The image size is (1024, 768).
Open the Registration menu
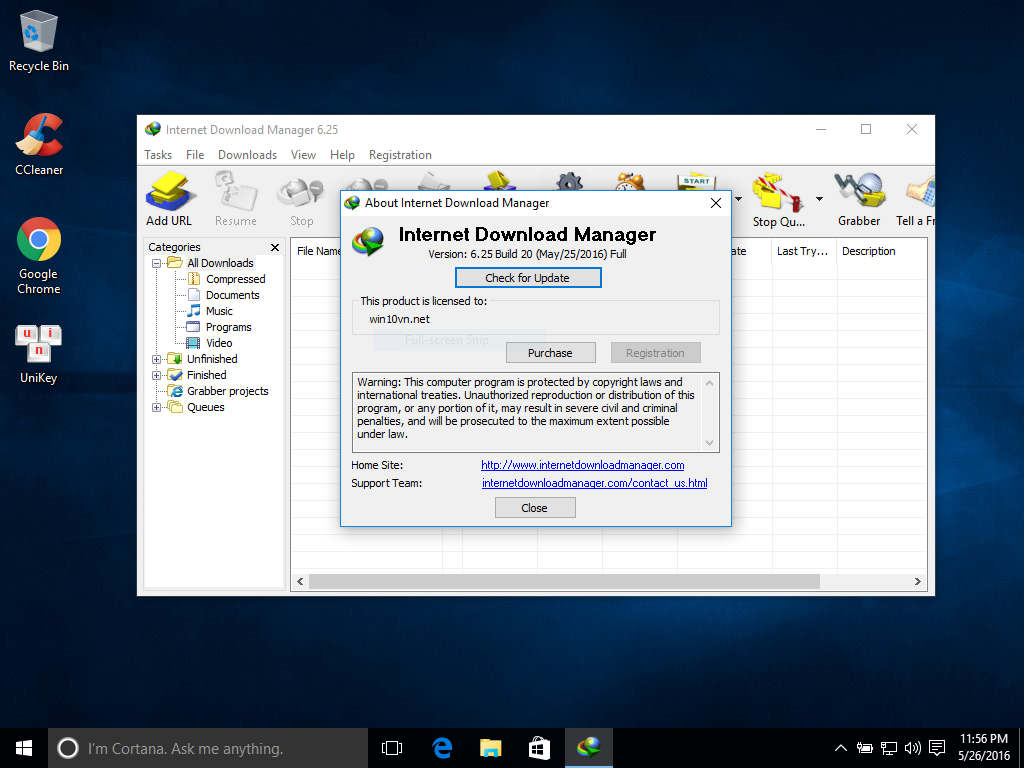click(400, 155)
